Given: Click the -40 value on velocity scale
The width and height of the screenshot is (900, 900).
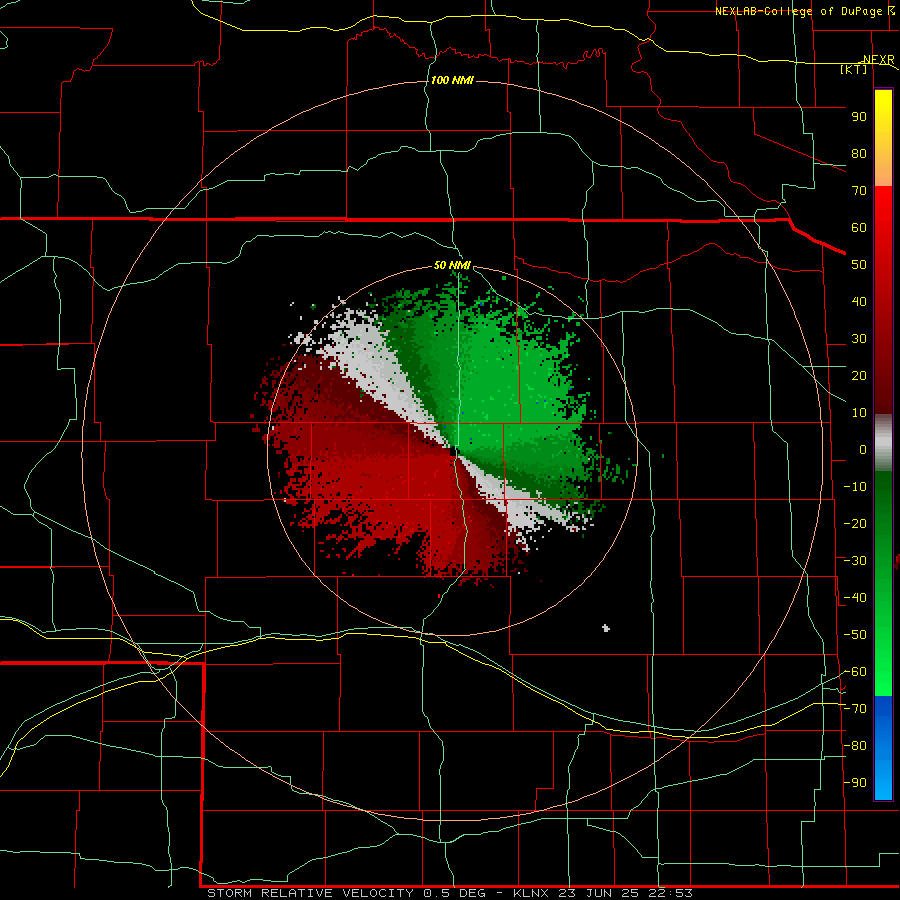Looking at the screenshot, I should point(855,598).
